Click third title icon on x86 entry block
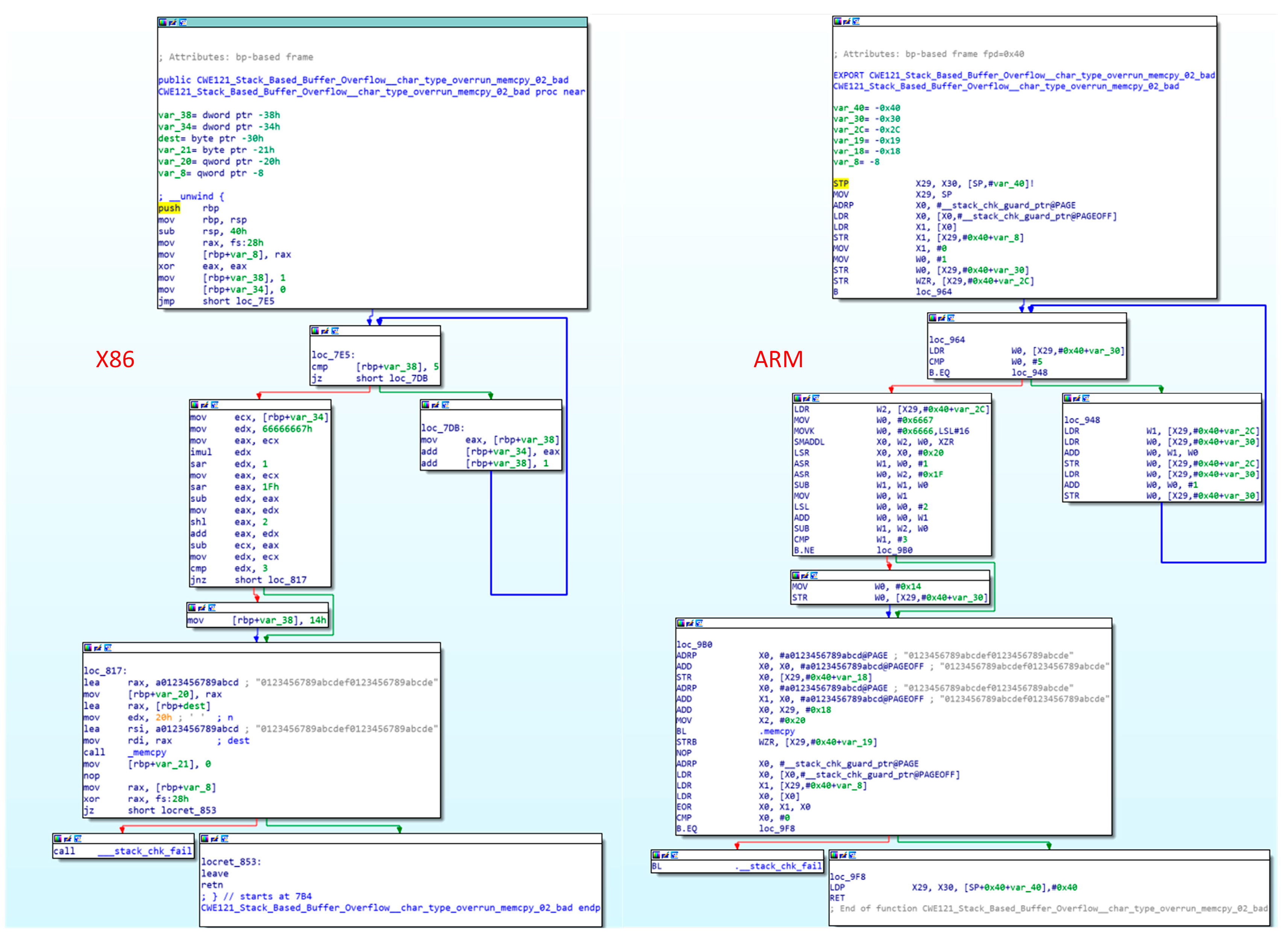Image resolution: width=1288 pixels, height=939 pixels. pyautogui.click(x=183, y=22)
